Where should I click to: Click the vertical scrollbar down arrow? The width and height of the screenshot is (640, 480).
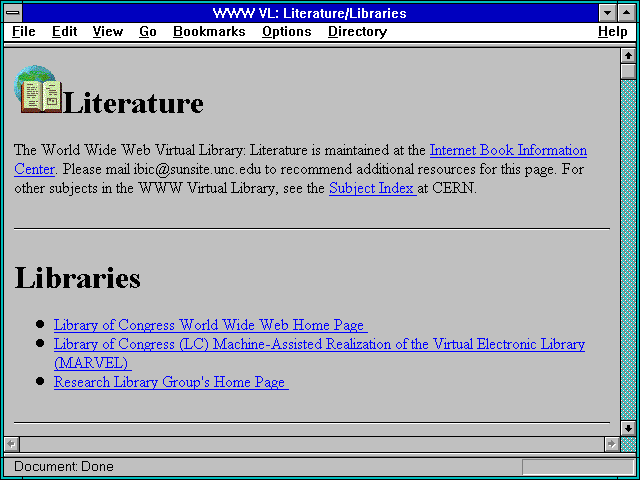(x=628, y=428)
